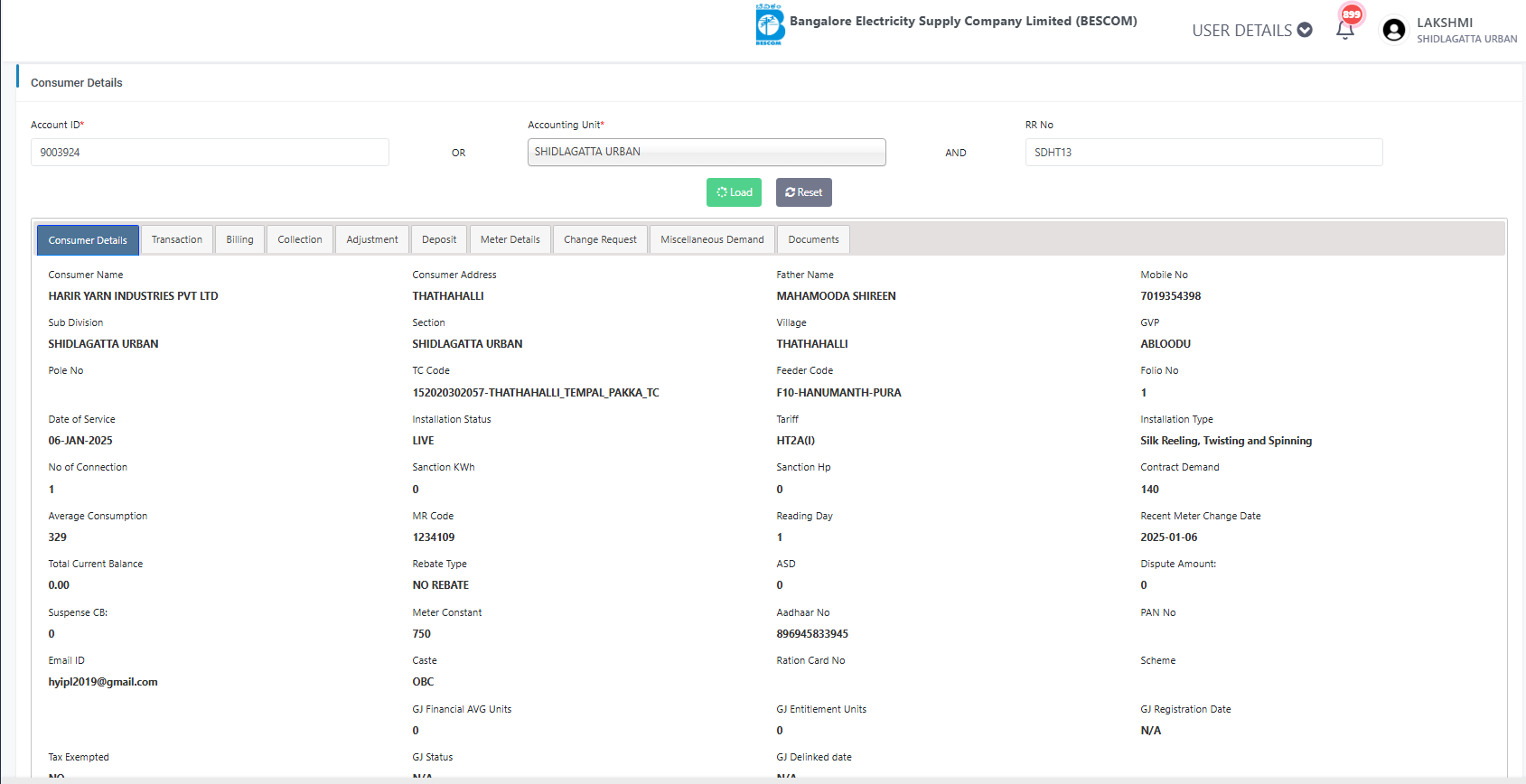Click the installation status LIVE
This screenshot has height=784, width=1526.
[x=423, y=441]
